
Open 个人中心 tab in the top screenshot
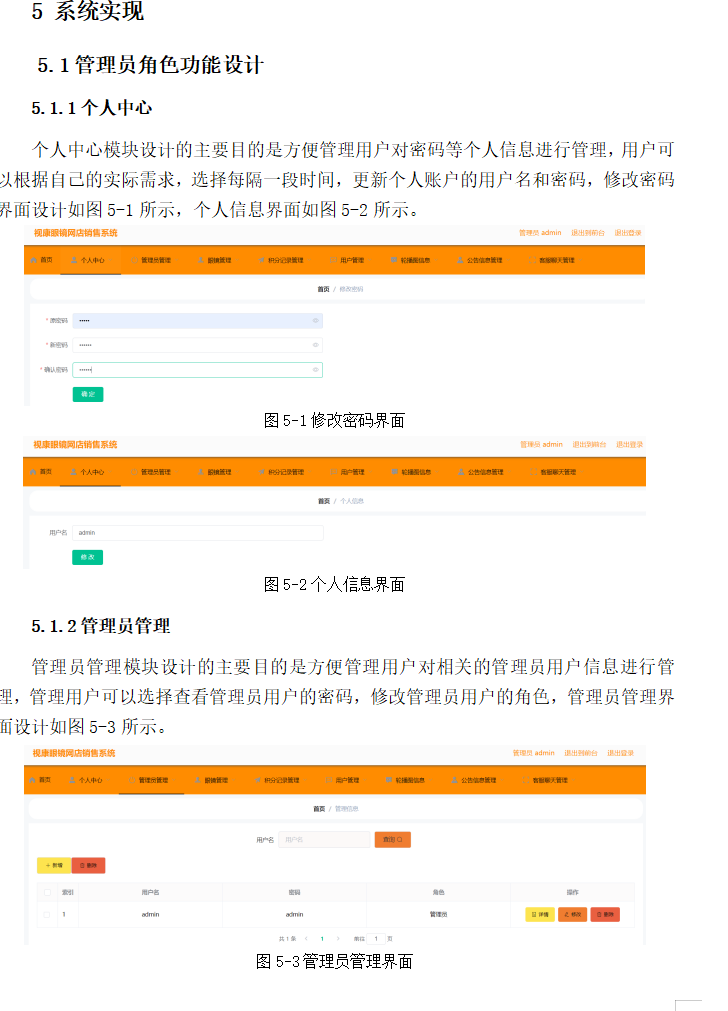pos(89,260)
